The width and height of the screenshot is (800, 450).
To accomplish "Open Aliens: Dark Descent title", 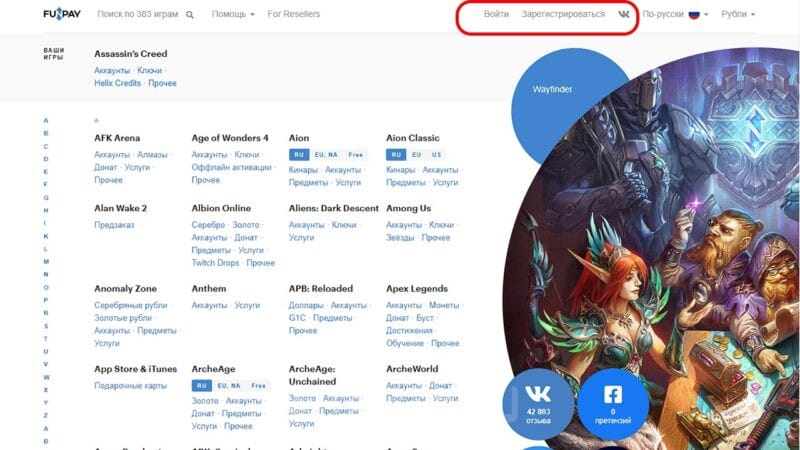I will [x=334, y=208].
